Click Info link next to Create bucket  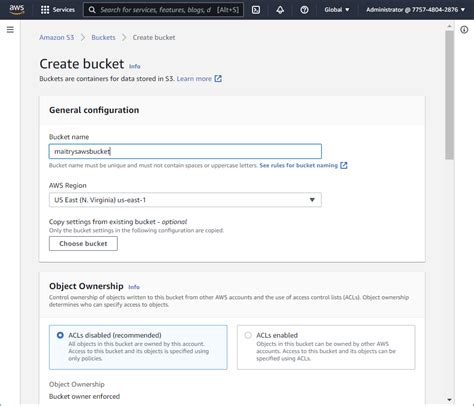click(135, 66)
